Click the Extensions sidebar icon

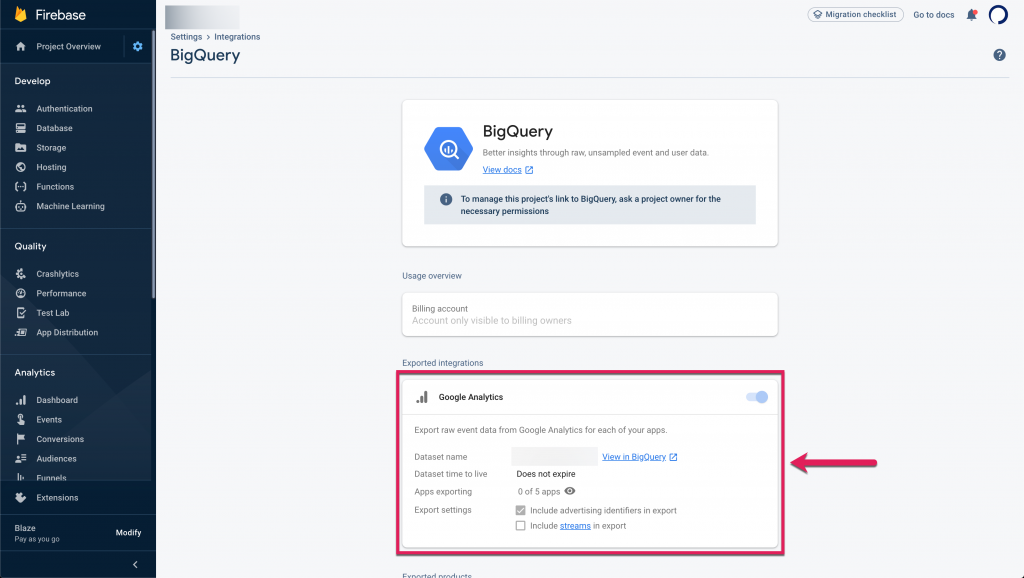(21, 498)
